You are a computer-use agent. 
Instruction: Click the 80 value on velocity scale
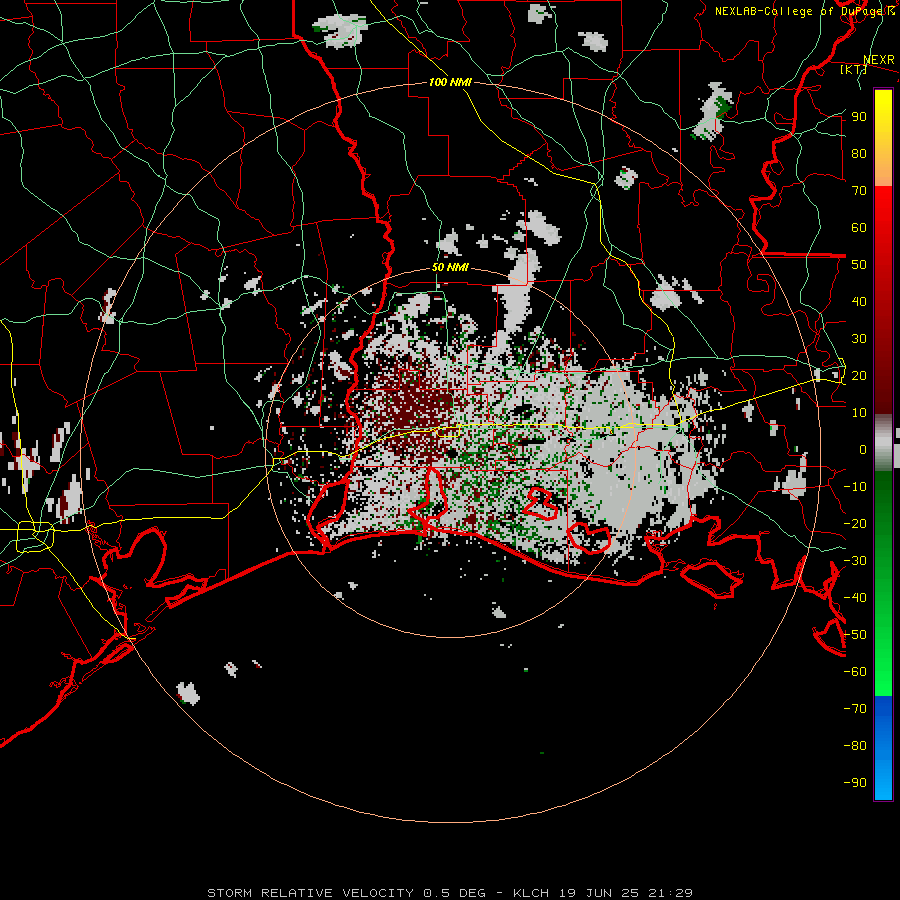pos(859,153)
